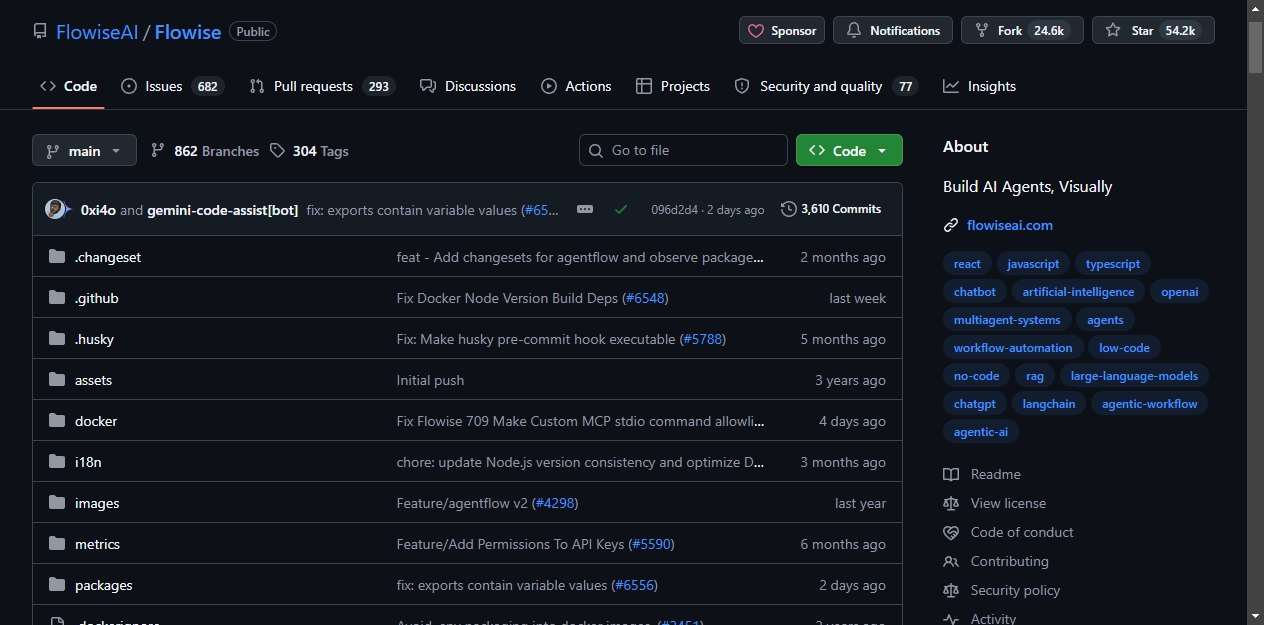The width and height of the screenshot is (1264, 625).
Task: Open the .husky folder
Action: coord(94,339)
